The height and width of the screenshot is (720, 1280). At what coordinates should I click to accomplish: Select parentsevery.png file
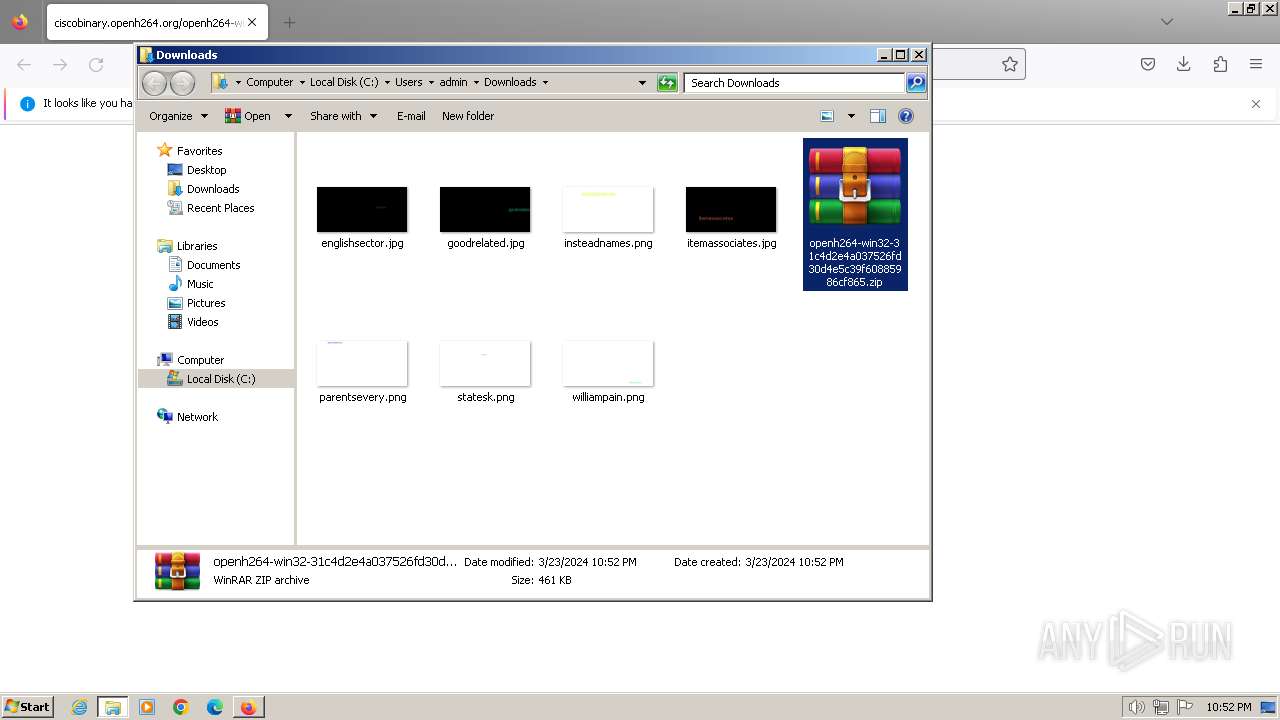point(362,371)
